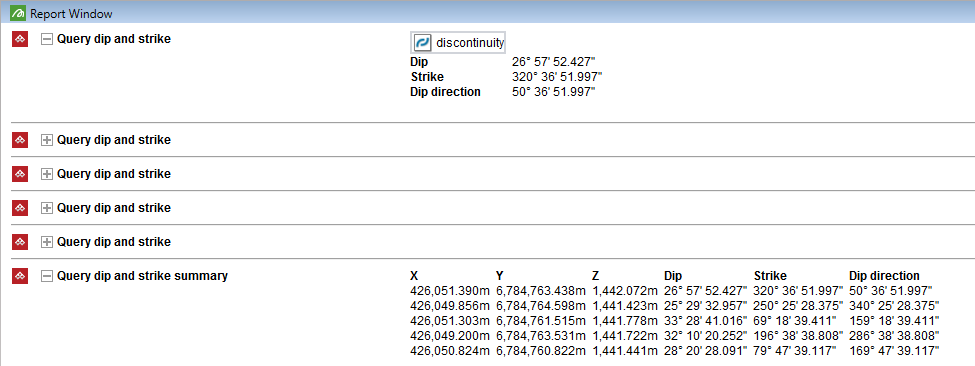Expand the third Query dip and strike entry
Image resolution: width=975 pixels, height=366 pixels.
tap(46, 174)
